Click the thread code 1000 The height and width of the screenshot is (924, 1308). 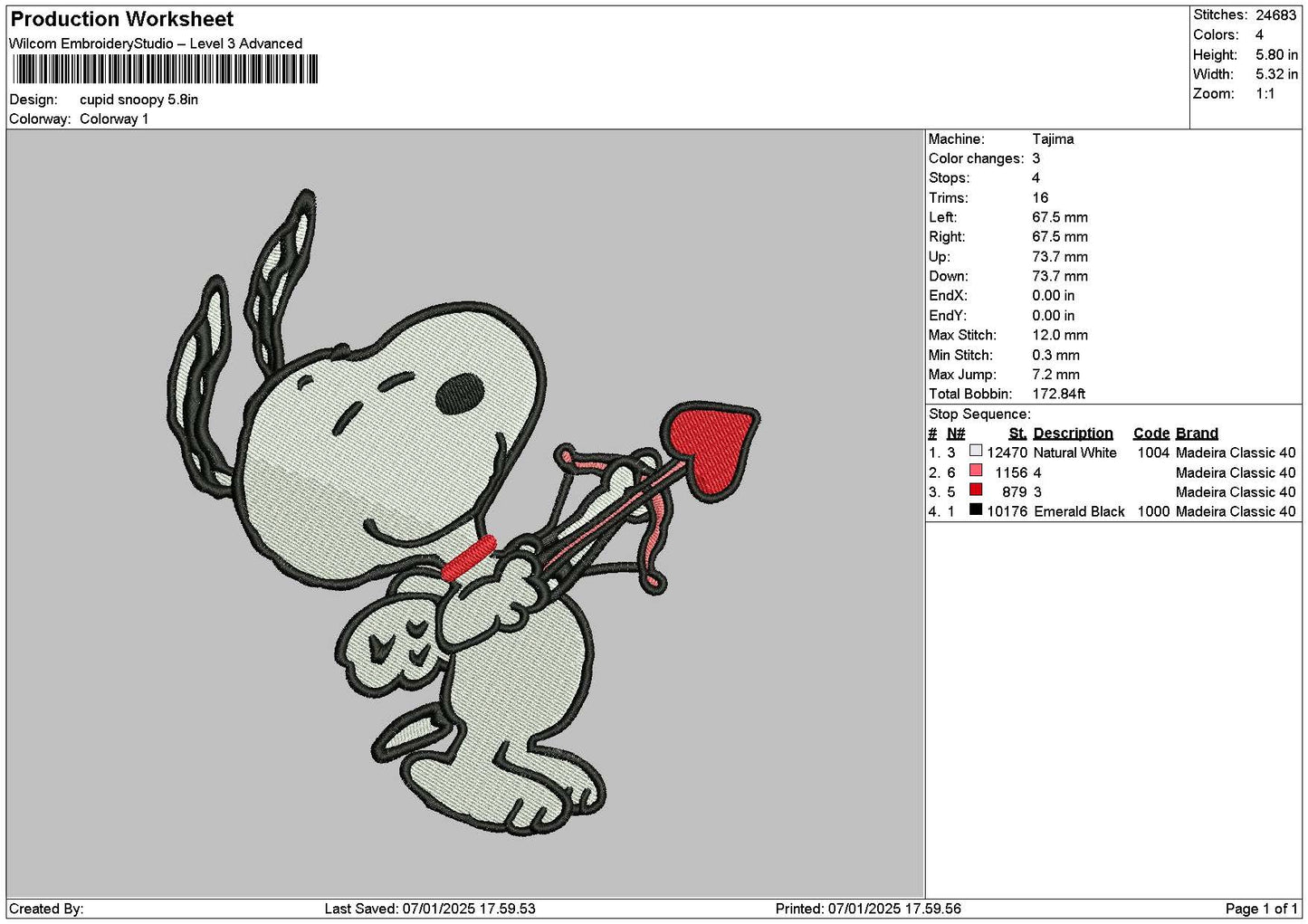click(1153, 511)
